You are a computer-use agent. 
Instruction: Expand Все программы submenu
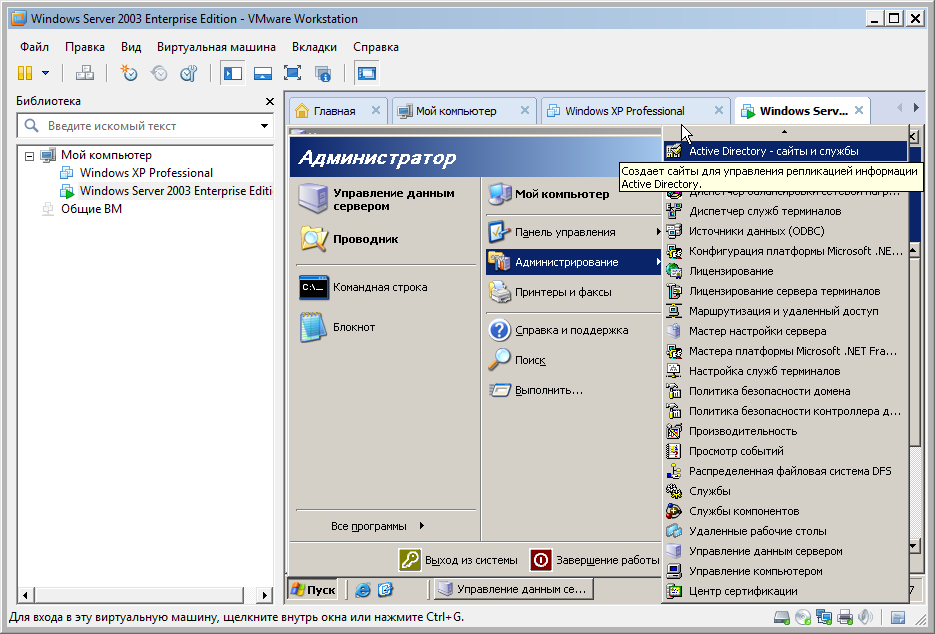pos(377,526)
